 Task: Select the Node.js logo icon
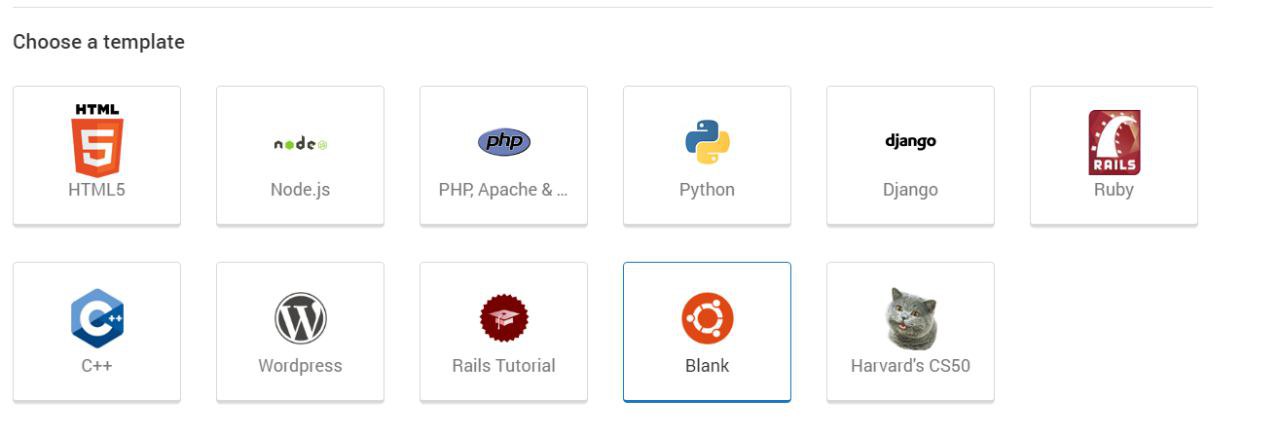[300, 143]
